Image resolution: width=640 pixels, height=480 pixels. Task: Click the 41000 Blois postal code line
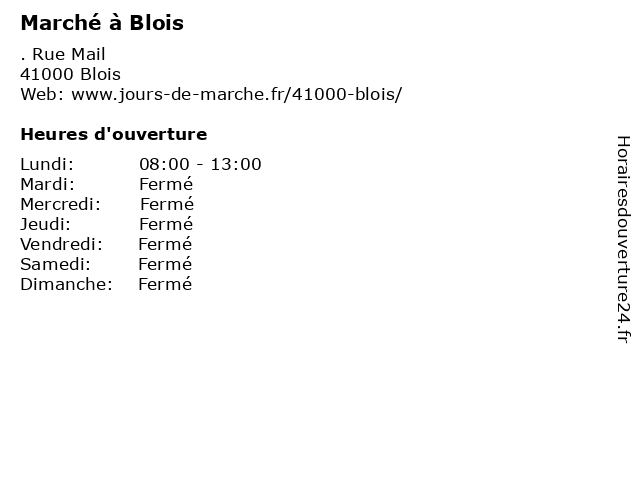coord(71,74)
